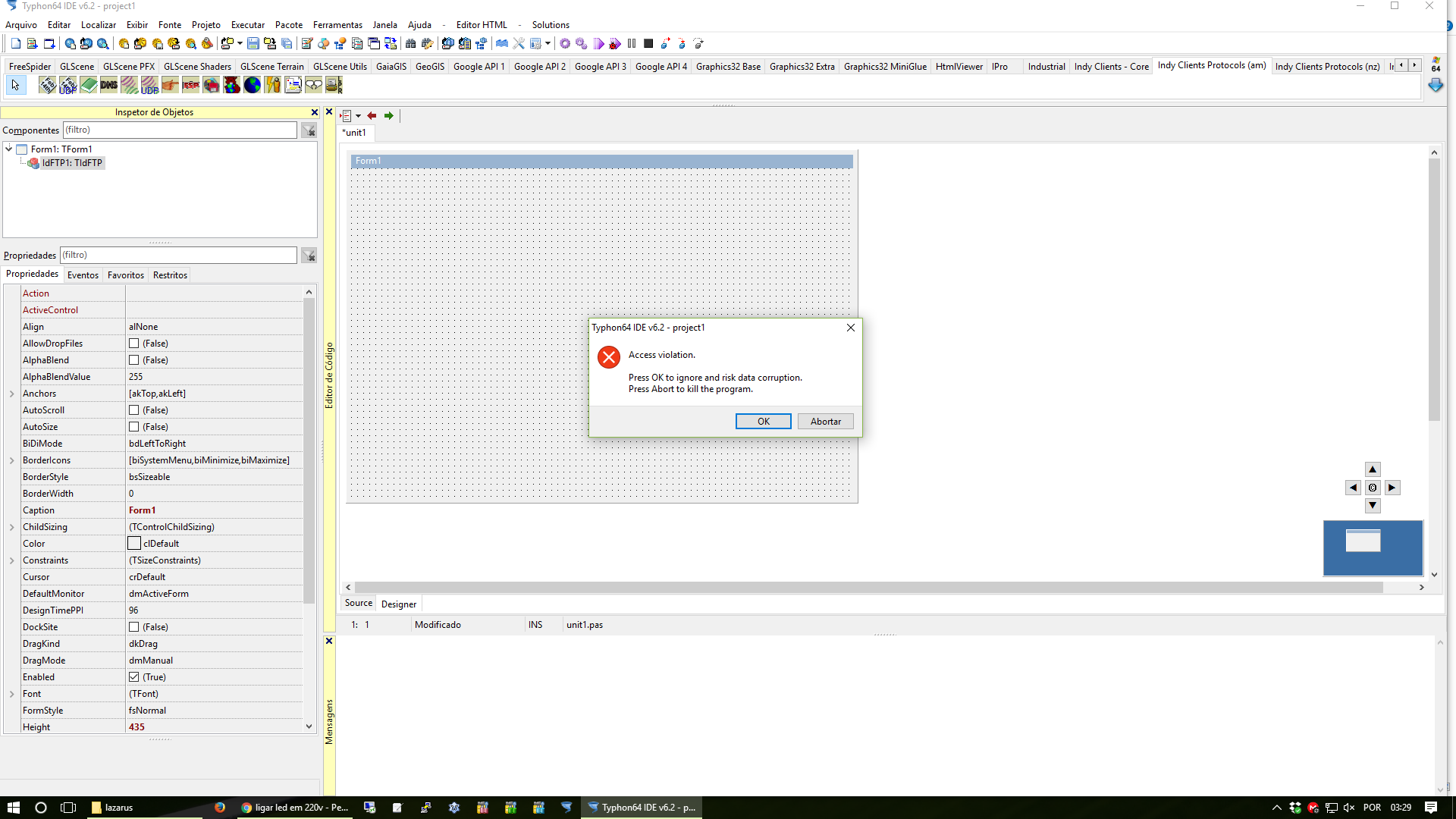1456x819 pixels.
Task: Click the Color clDefault swatch
Action: [x=134, y=544]
